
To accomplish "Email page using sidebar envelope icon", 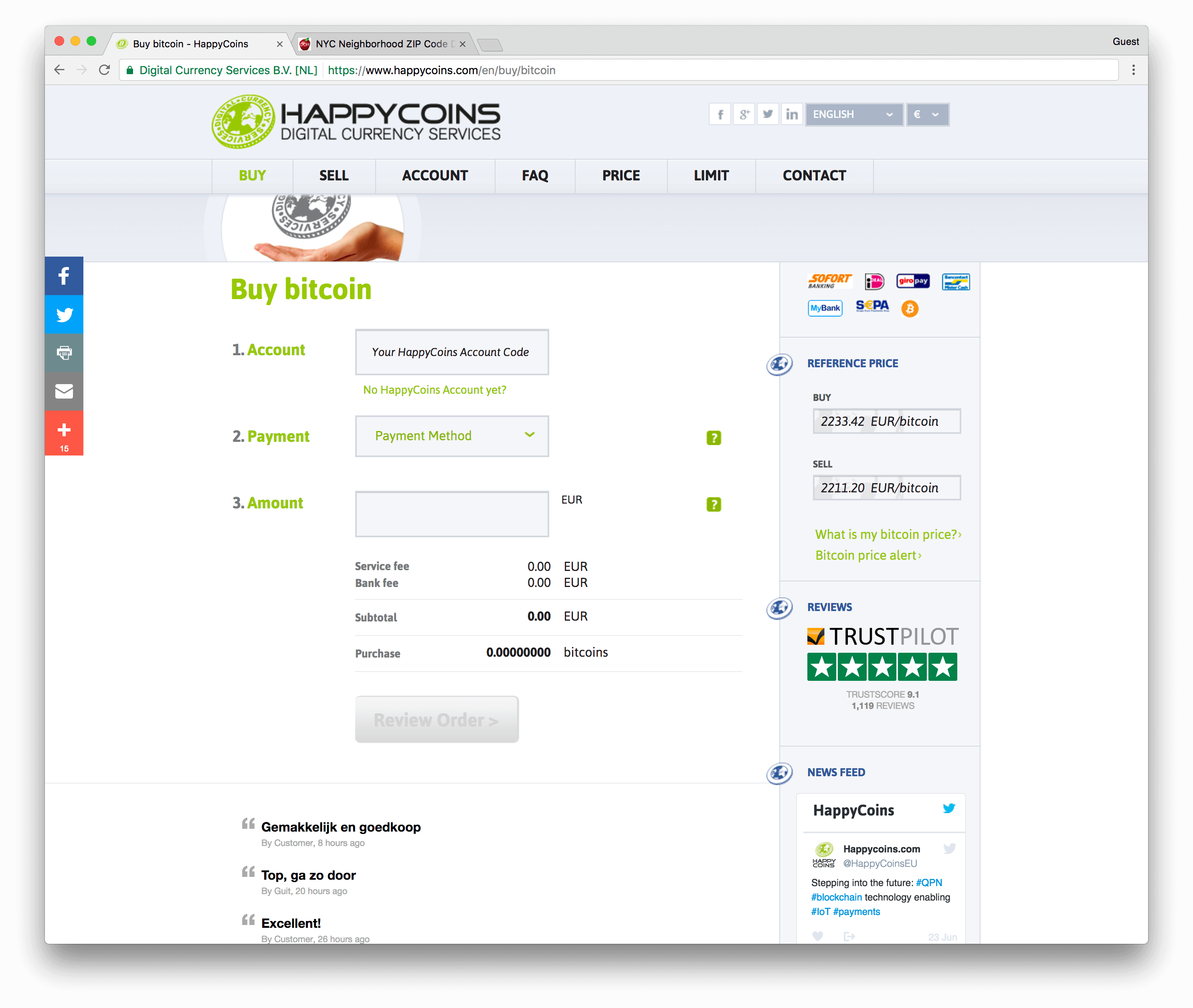I will point(64,391).
